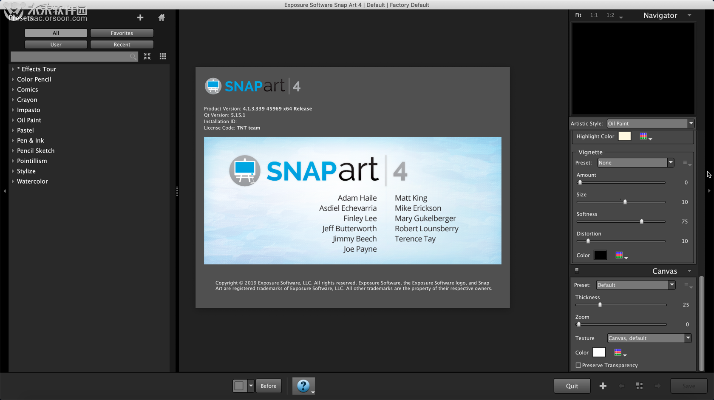This screenshot has height=400, width=714.
Task: Click the plus icon next to Quit
Action: tap(602, 385)
